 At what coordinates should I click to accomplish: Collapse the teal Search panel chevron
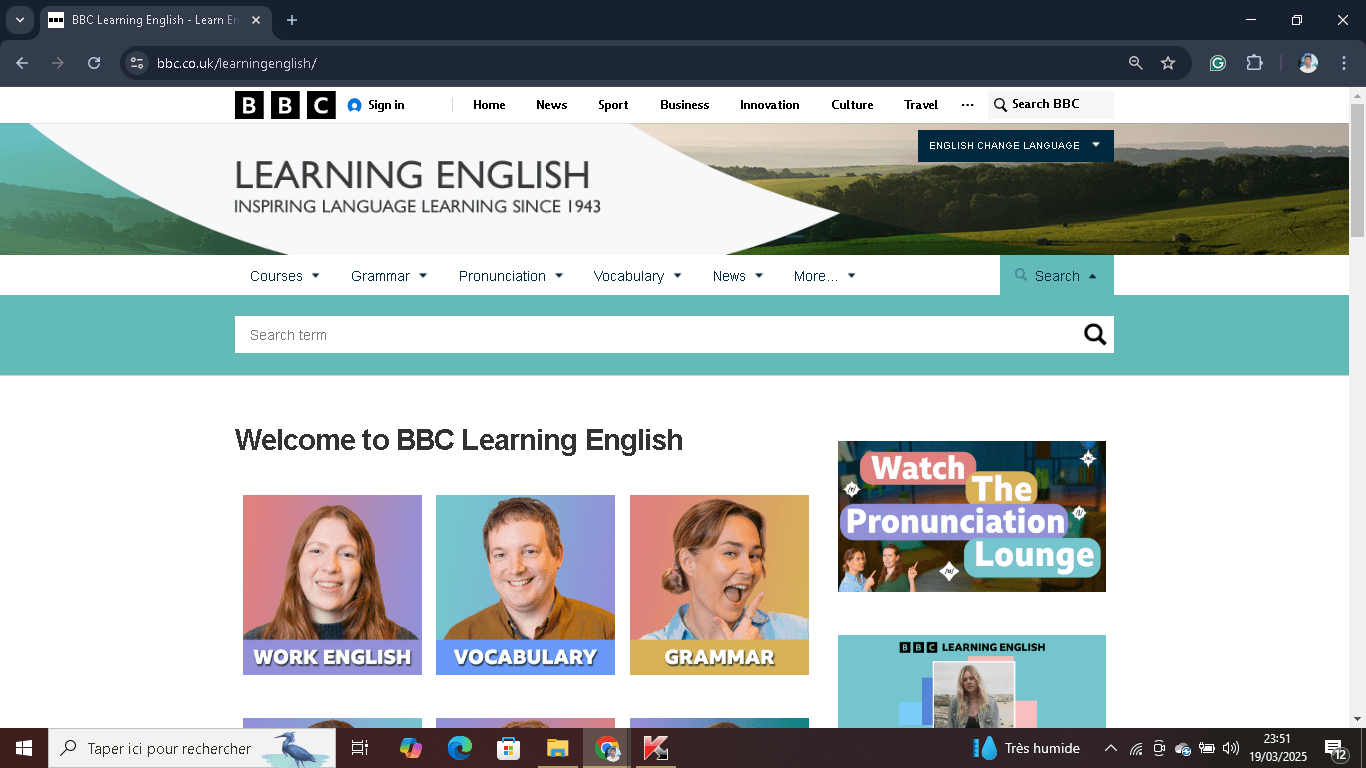pos(1093,275)
